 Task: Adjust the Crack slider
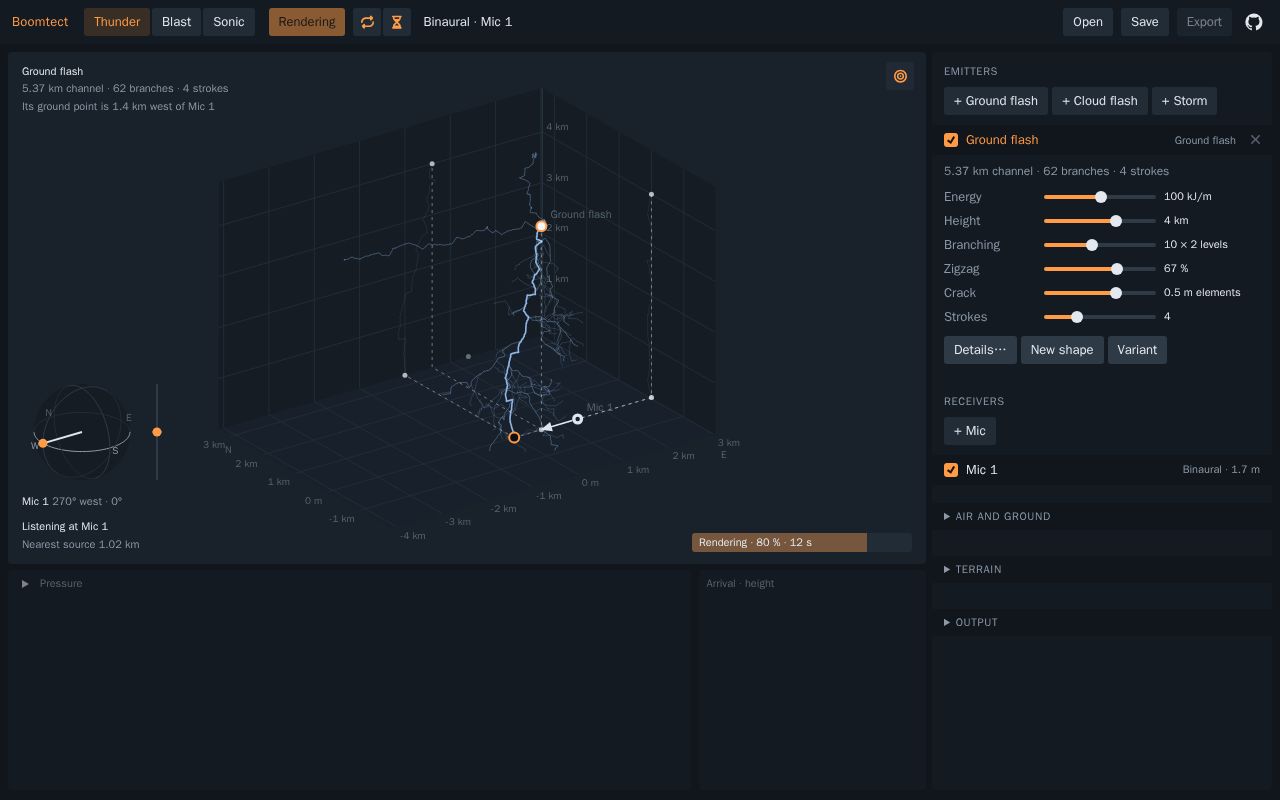tap(1100, 293)
